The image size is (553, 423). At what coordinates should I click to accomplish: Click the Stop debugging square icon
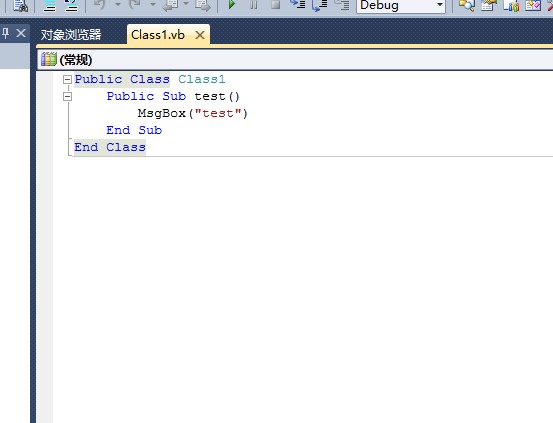point(275,5)
